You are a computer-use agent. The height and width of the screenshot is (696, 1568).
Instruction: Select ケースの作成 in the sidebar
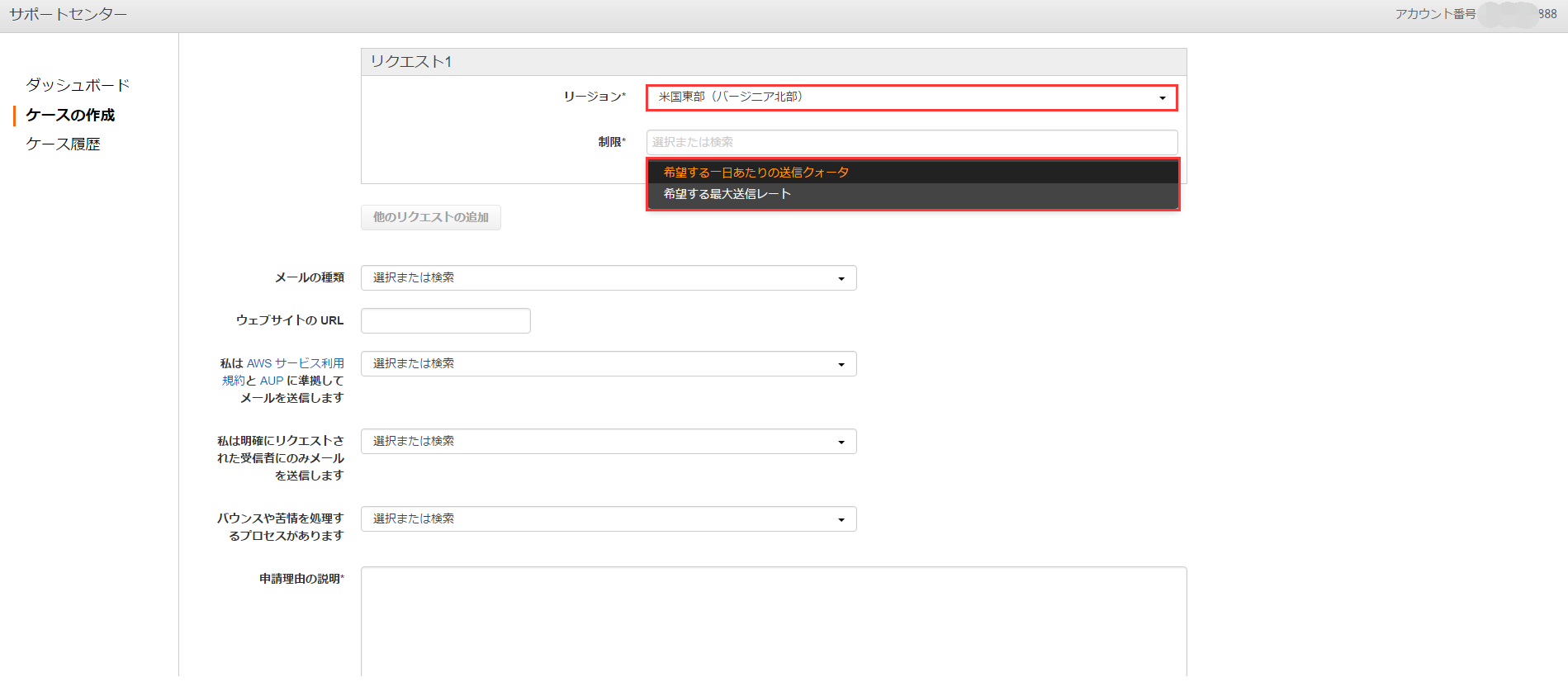pos(70,115)
